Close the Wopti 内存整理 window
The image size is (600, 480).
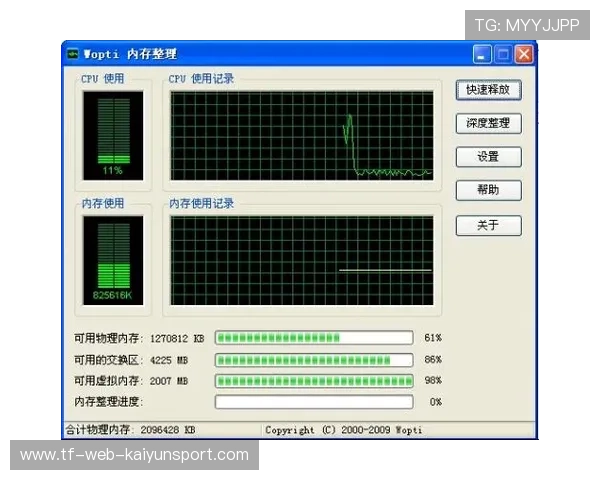pyautogui.click(x=523, y=55)
